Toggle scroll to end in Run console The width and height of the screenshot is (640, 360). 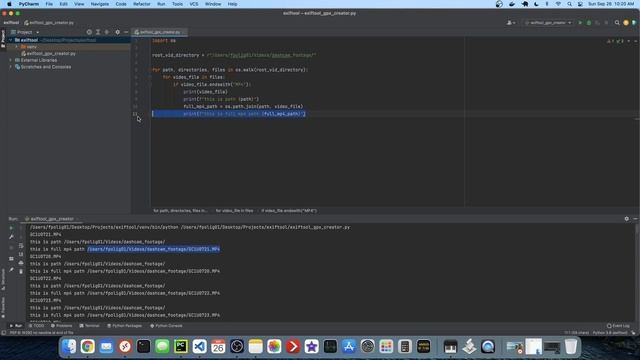(x=21, y=254)
